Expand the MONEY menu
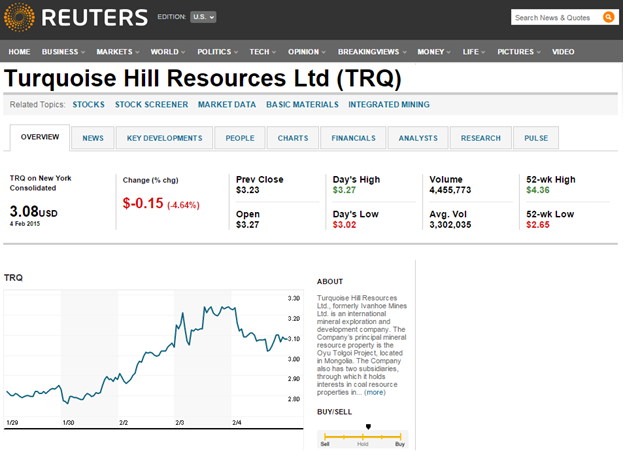This screenshot has width=624, height=451. click(x=433, y=52)
